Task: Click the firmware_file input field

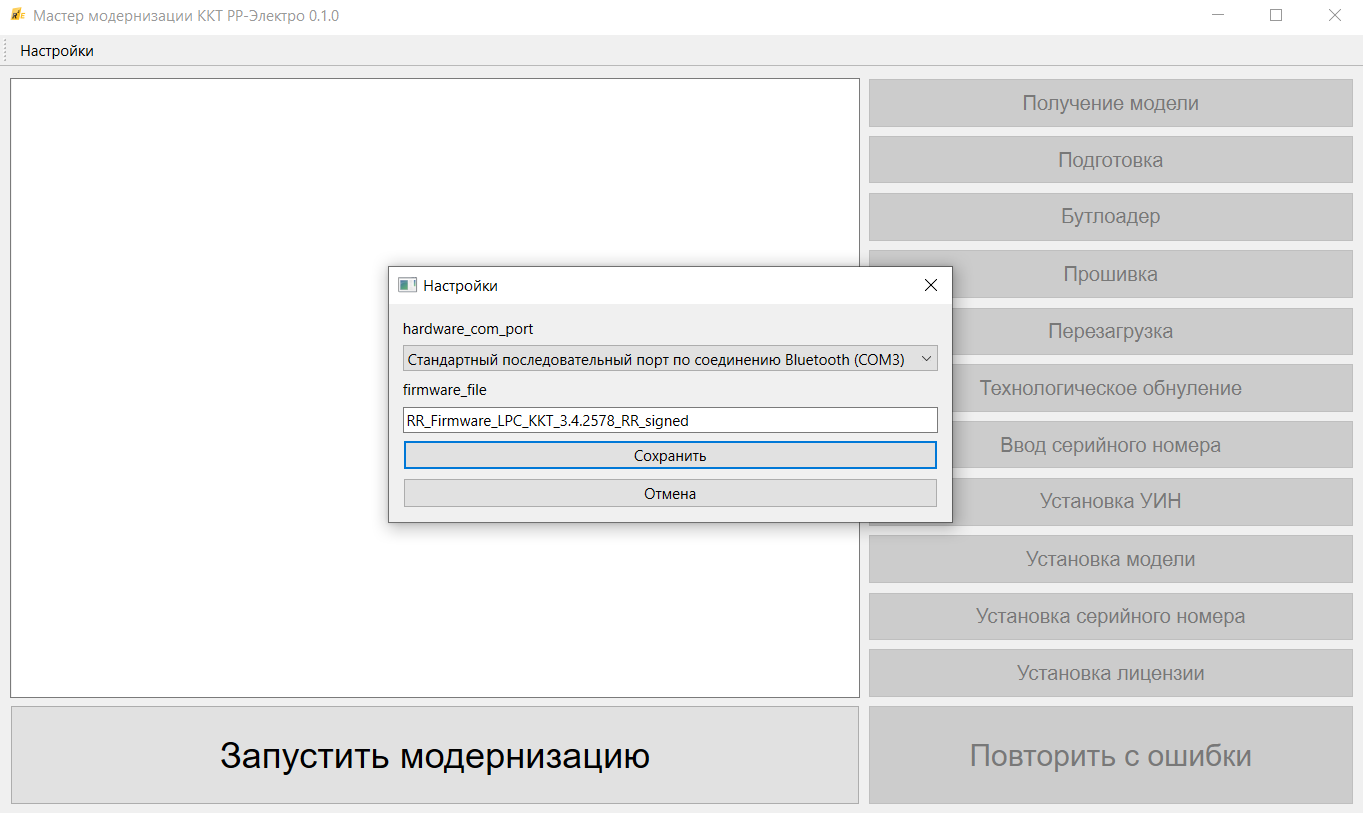Action: 670,420
